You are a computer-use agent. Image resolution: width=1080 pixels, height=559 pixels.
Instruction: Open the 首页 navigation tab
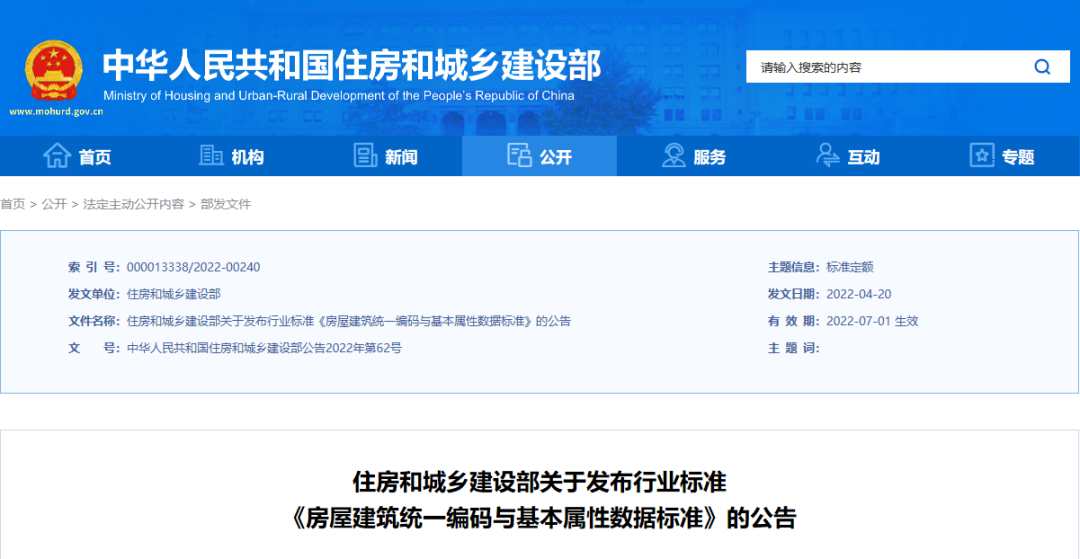(94, 157)
